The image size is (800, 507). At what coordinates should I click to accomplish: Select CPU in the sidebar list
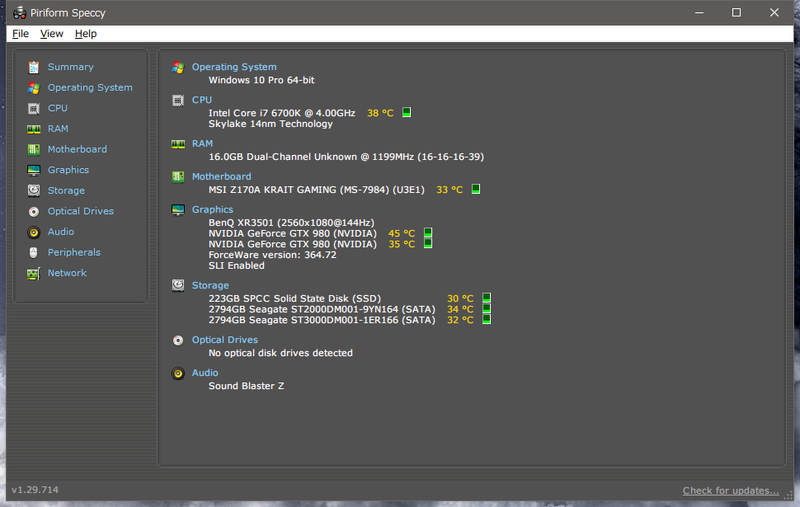58,108
